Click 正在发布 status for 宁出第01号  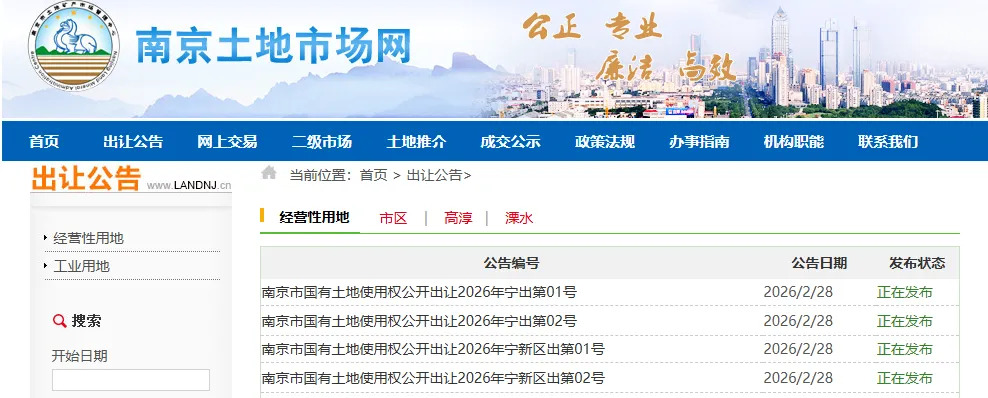pos(905,292)
